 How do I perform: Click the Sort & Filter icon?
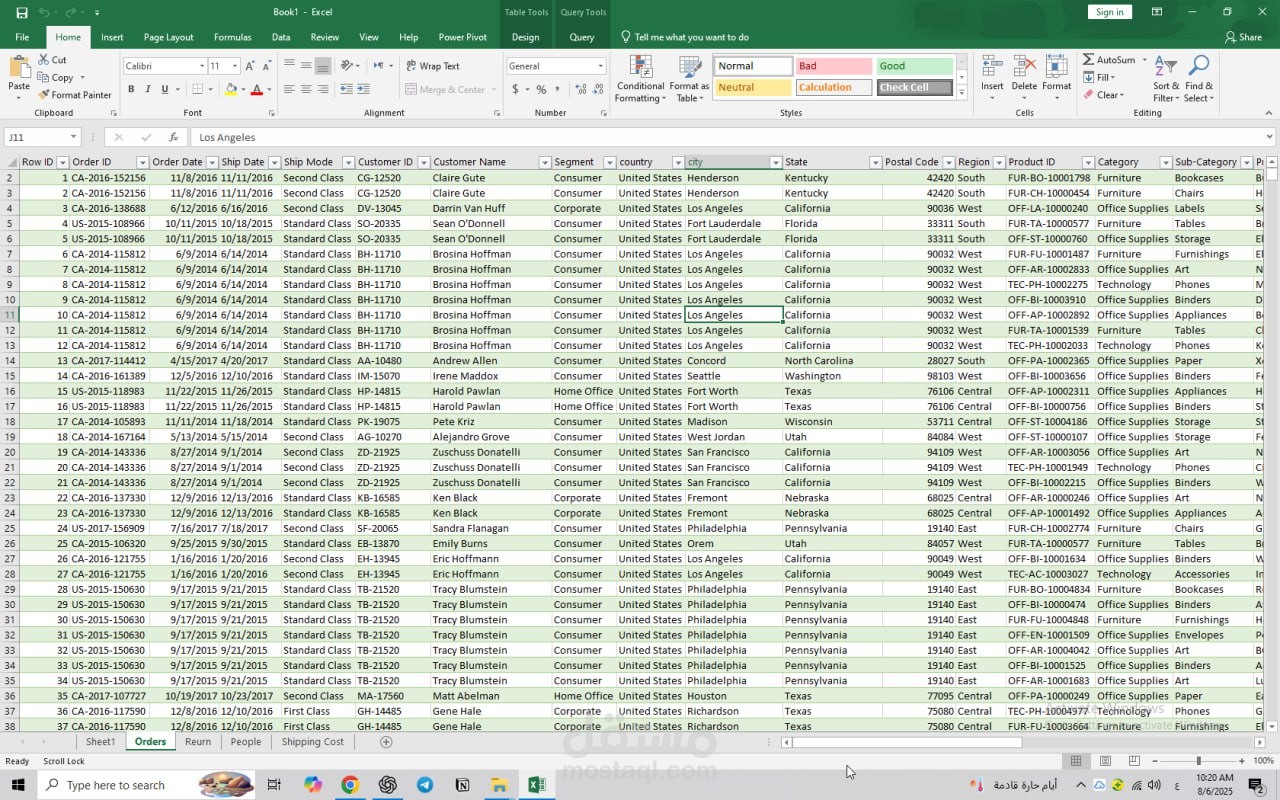coord(1166,79)
